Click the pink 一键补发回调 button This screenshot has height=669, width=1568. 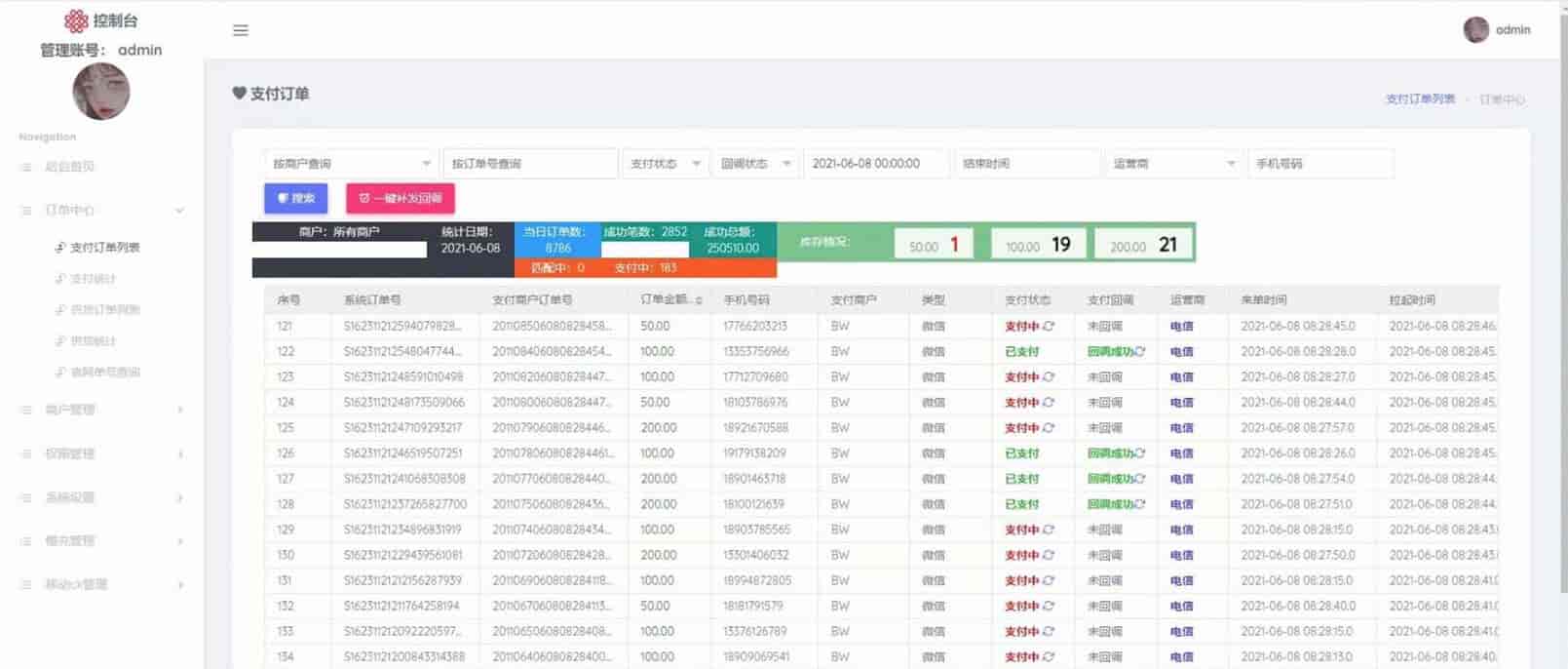coord(400,198)
